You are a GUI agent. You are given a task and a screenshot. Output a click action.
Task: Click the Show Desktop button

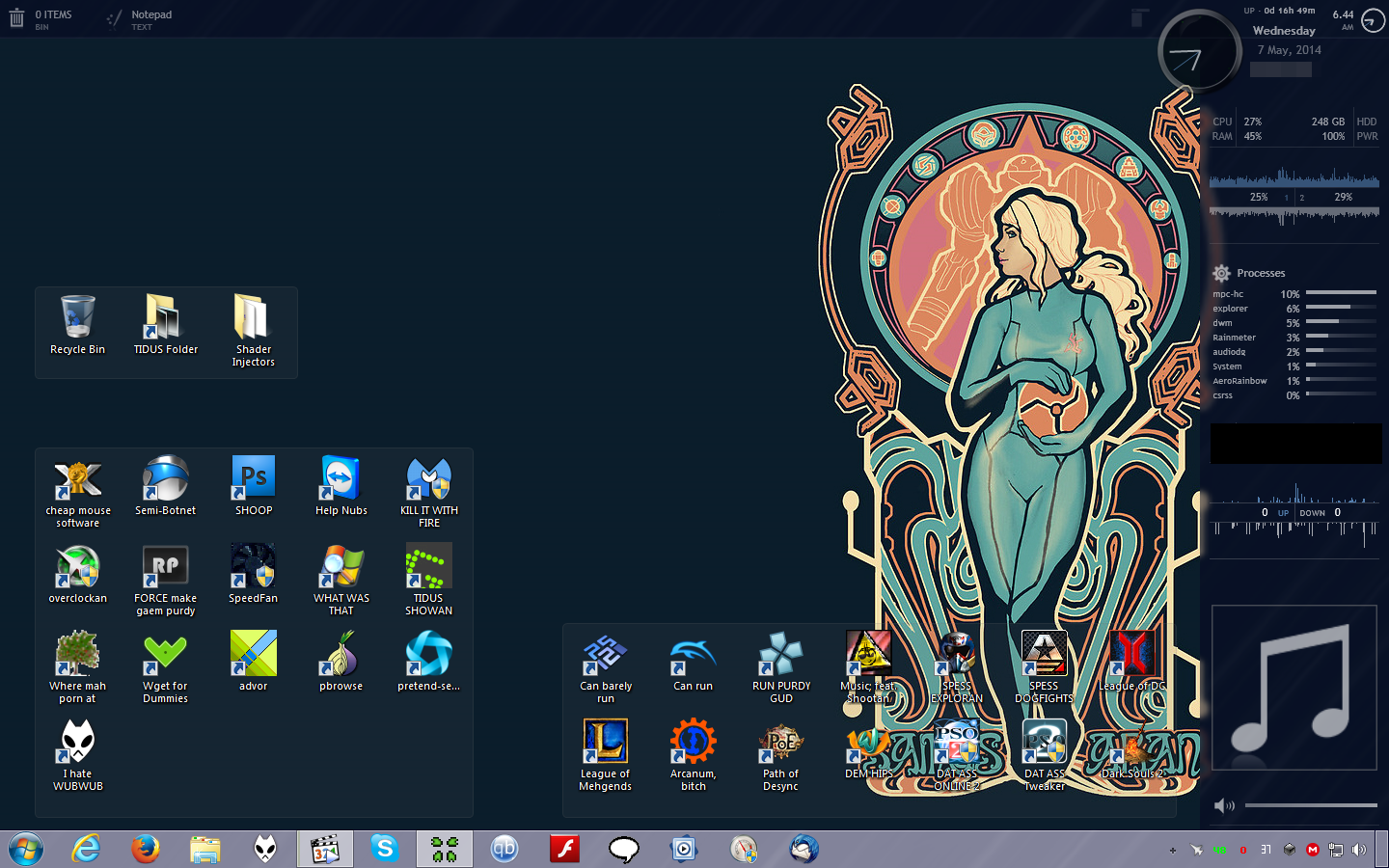tap(1382, 849)
